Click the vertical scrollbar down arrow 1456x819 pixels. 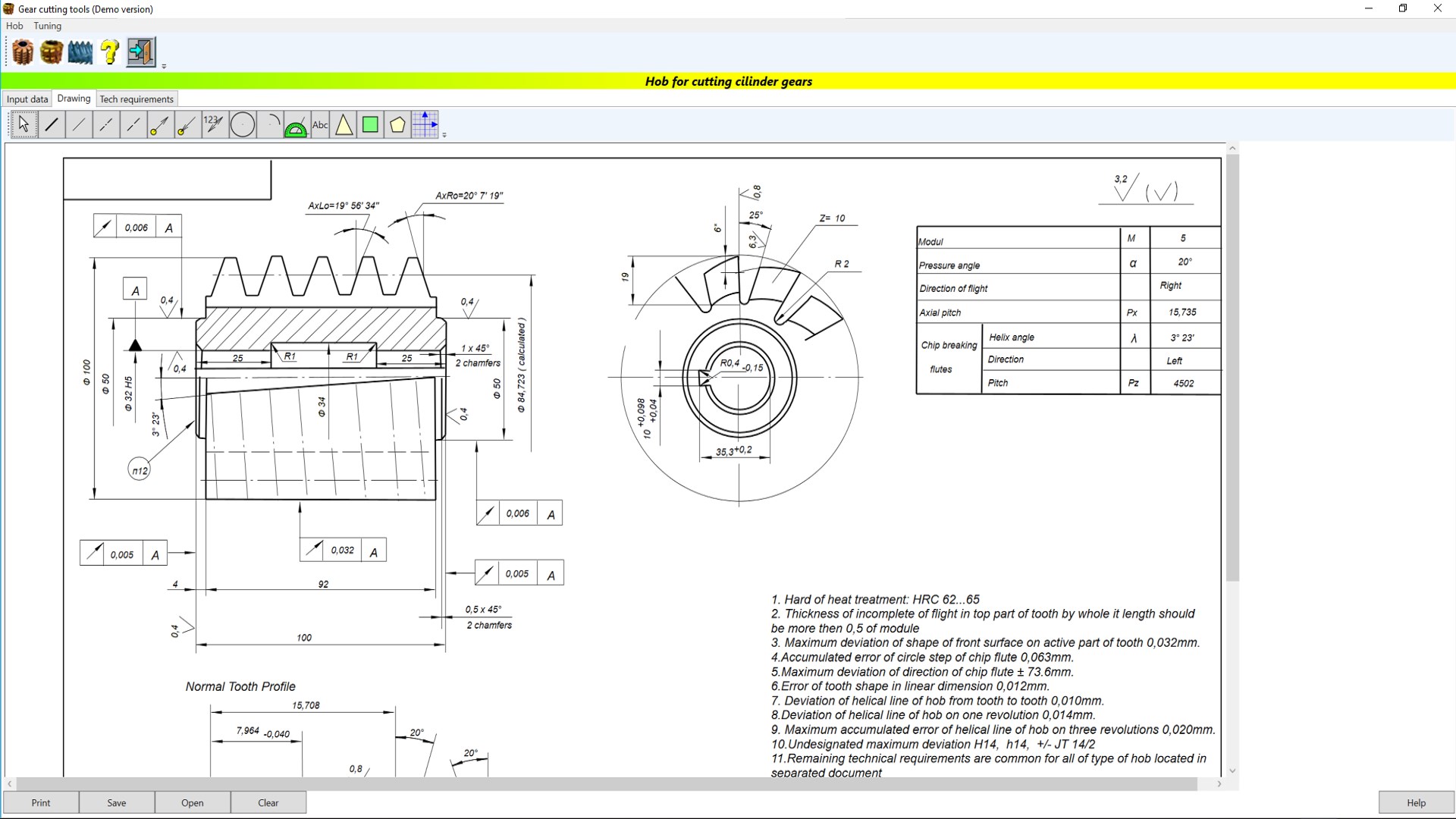coord(1232,771)
